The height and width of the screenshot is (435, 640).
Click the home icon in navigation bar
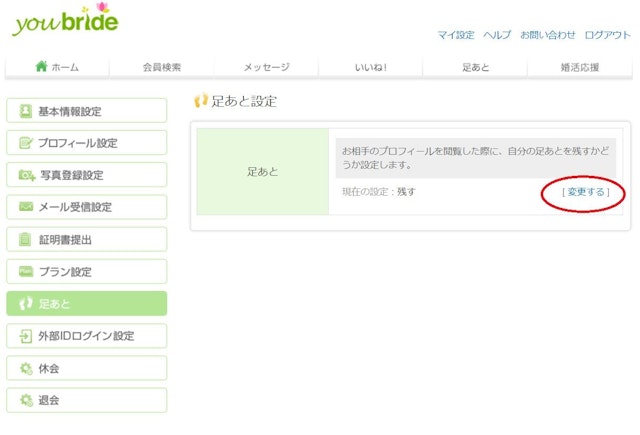41,67
